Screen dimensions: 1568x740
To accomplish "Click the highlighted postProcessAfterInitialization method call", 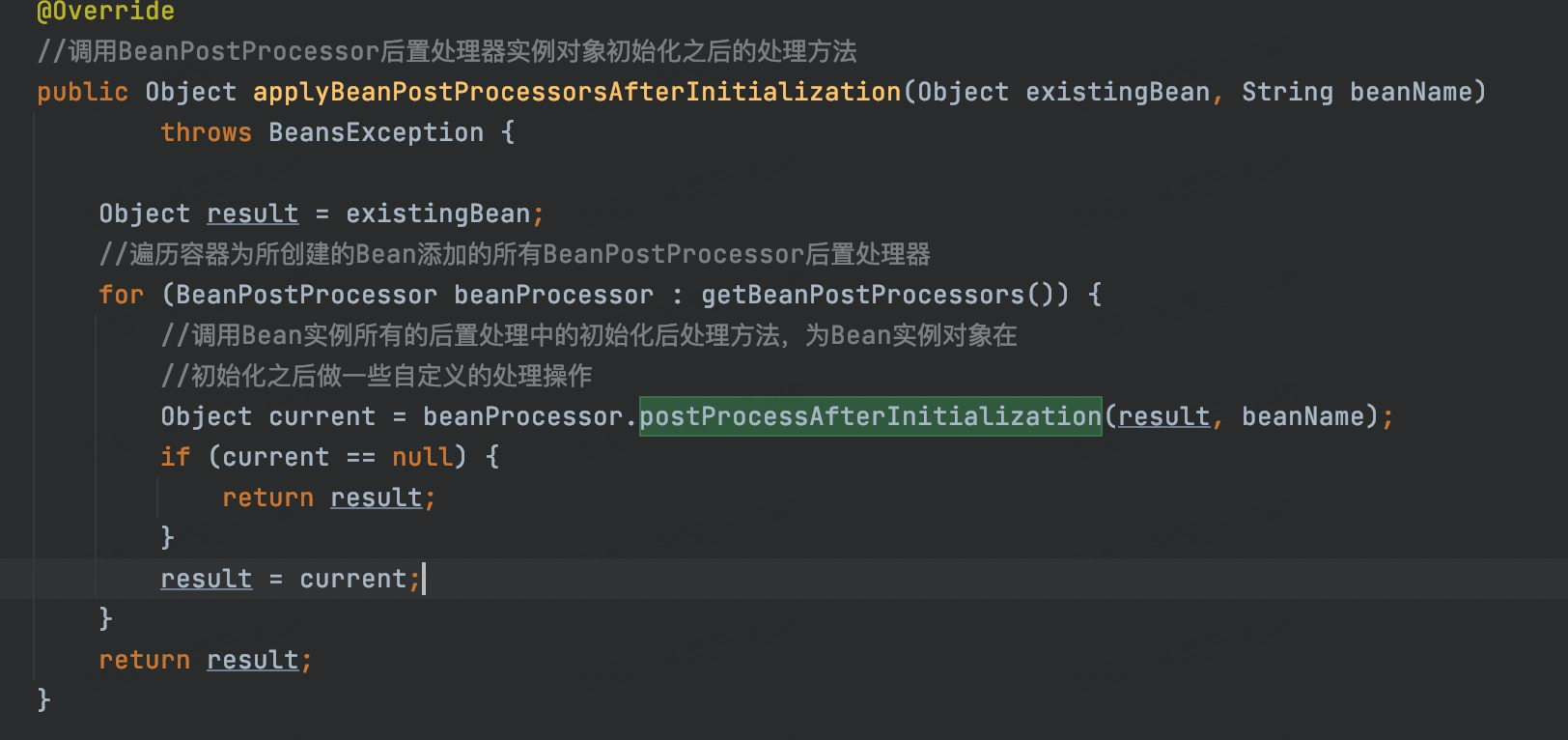I will [x=870, y=416].
